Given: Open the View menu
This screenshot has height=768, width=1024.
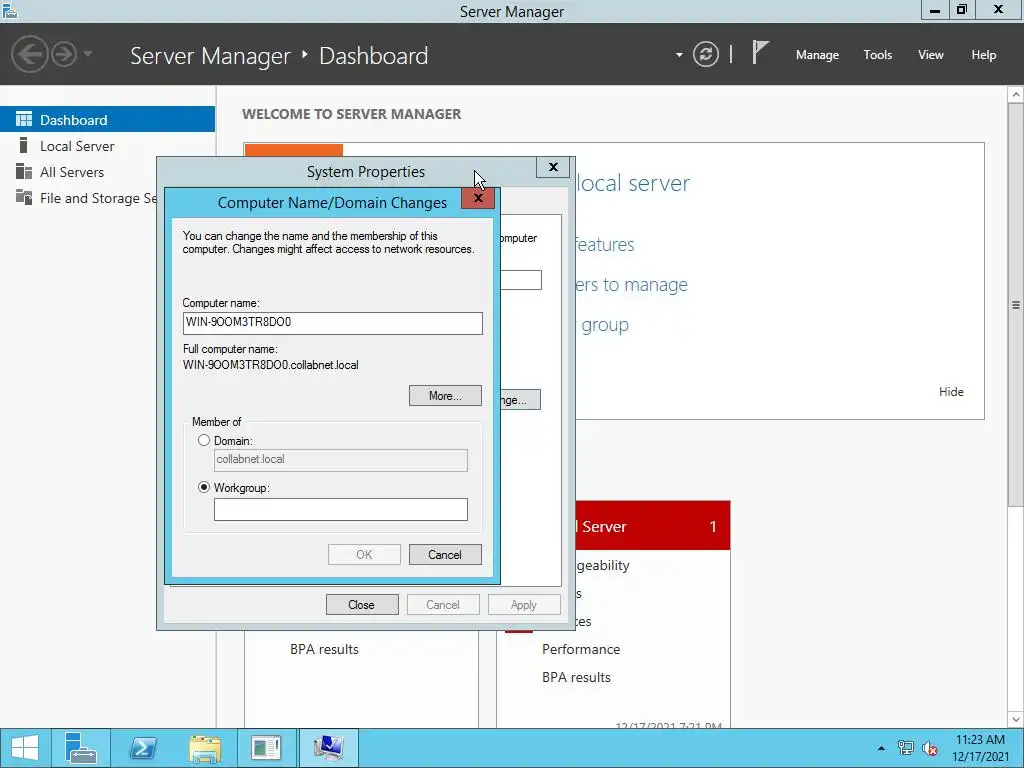Looking at the screenshot, I should click(930, 55).
